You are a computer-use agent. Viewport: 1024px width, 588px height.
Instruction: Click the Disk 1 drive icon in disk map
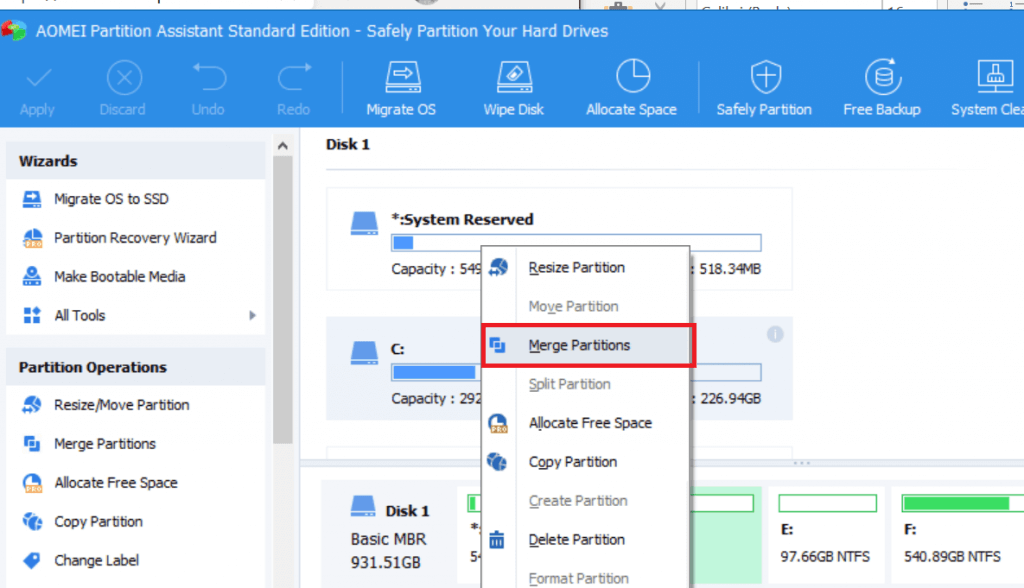coord(363,506)
